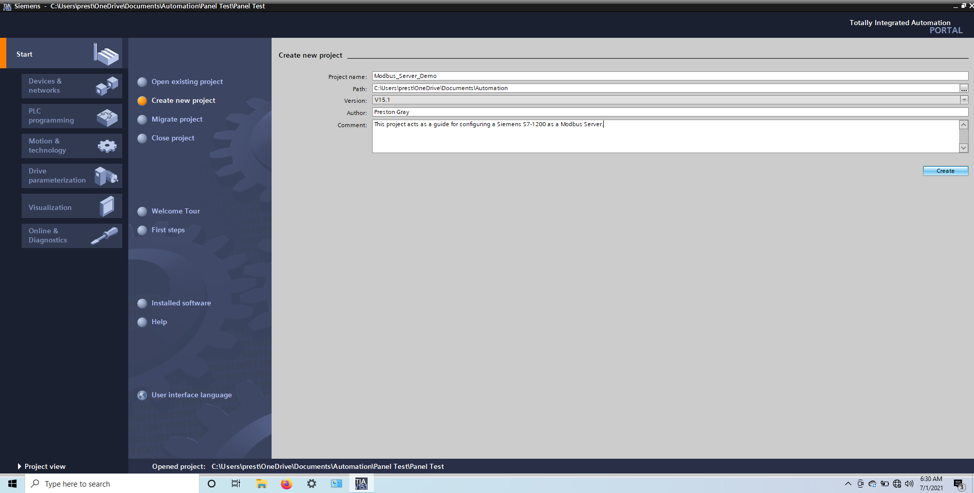
Task: Click the PLC programming chip icon
Action: (x=107, y=117)
